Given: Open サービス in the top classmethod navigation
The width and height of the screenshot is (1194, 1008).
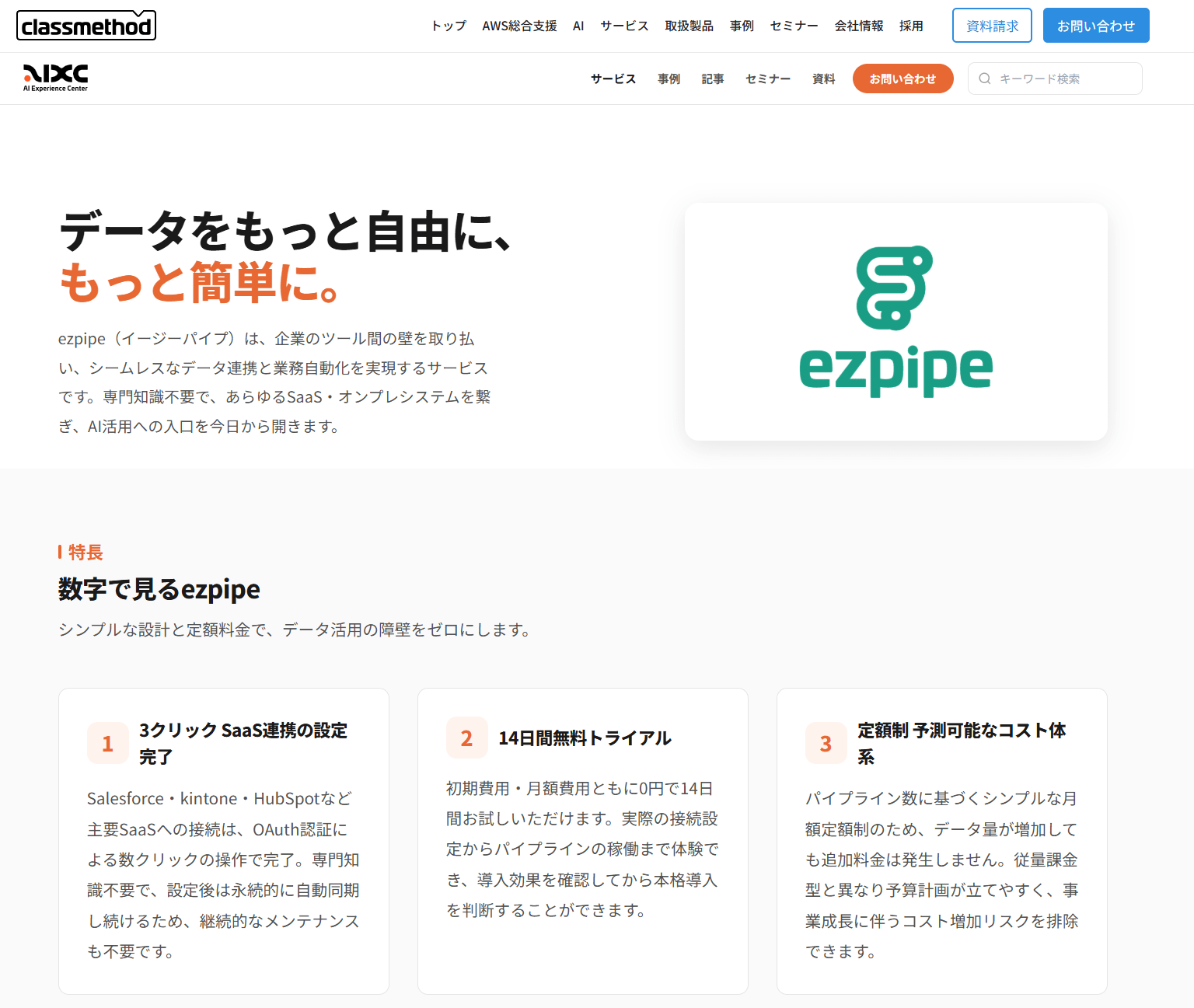Looking at the screenshot, I should (x=624, y=26).
